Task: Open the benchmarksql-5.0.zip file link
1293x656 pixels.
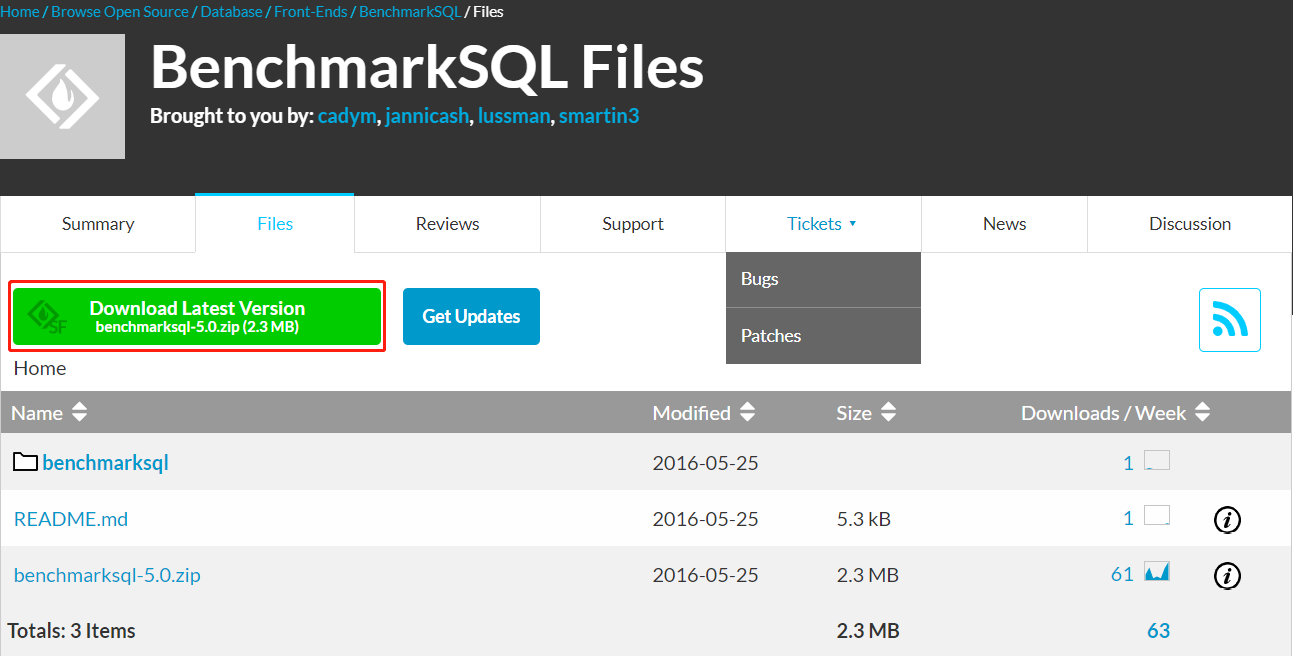Action: pyautogui.click(x=107, y=575)
